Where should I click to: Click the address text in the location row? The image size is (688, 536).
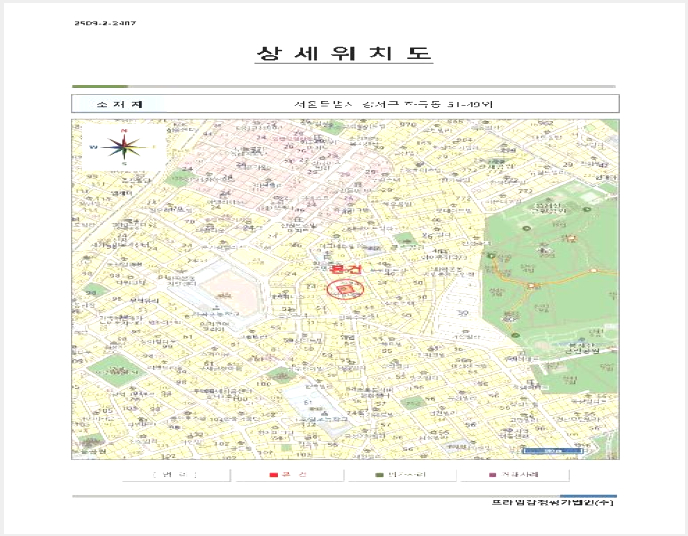[x=394, y=104]
